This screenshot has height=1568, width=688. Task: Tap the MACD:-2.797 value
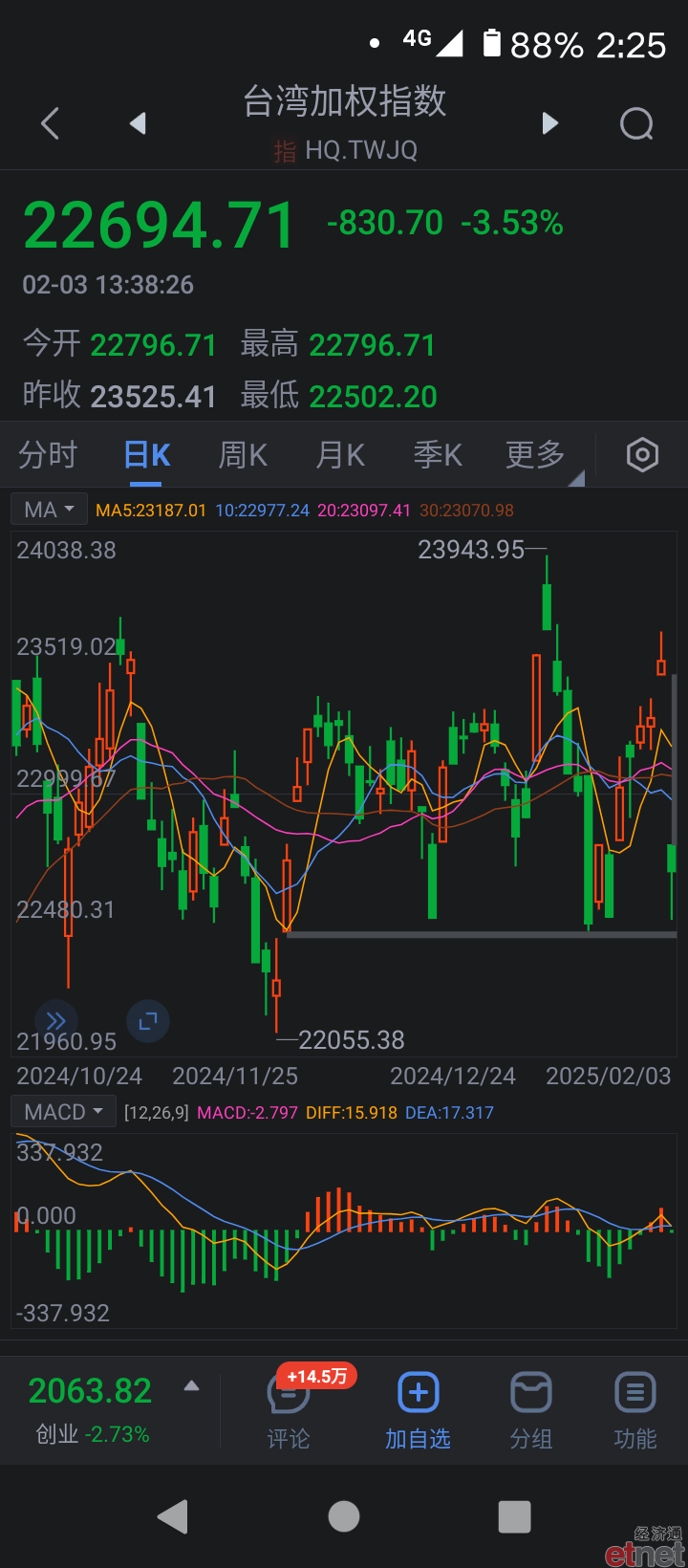[x=247, y=1113]
